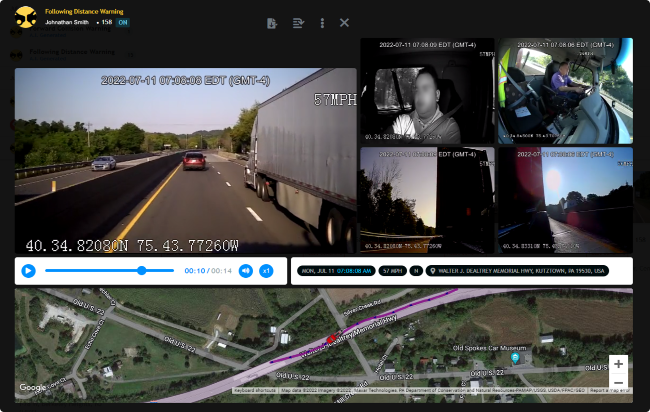
Task: Click the Walter J. Dealtrey address pill
Action: [x=517, y=271]
